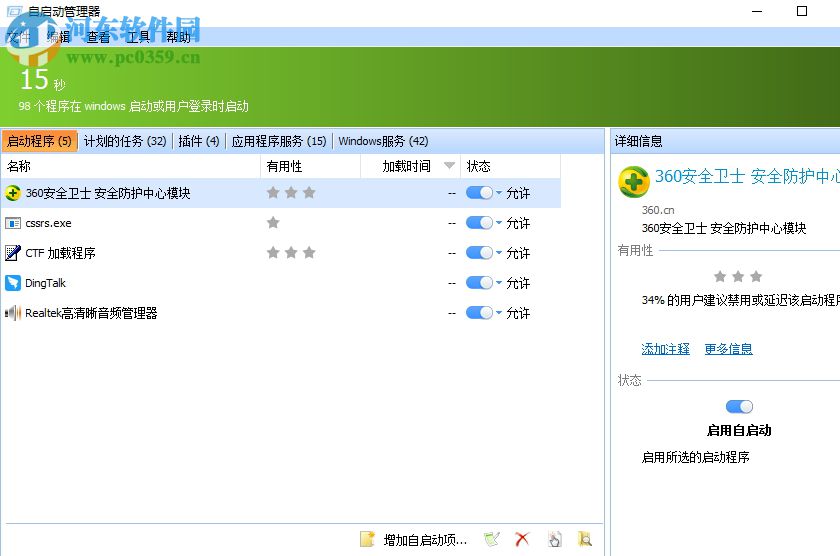The width and height of the screenshot is (840, 556).
Task: Click the run-now hand icon
Action: [x=555, y=539]
